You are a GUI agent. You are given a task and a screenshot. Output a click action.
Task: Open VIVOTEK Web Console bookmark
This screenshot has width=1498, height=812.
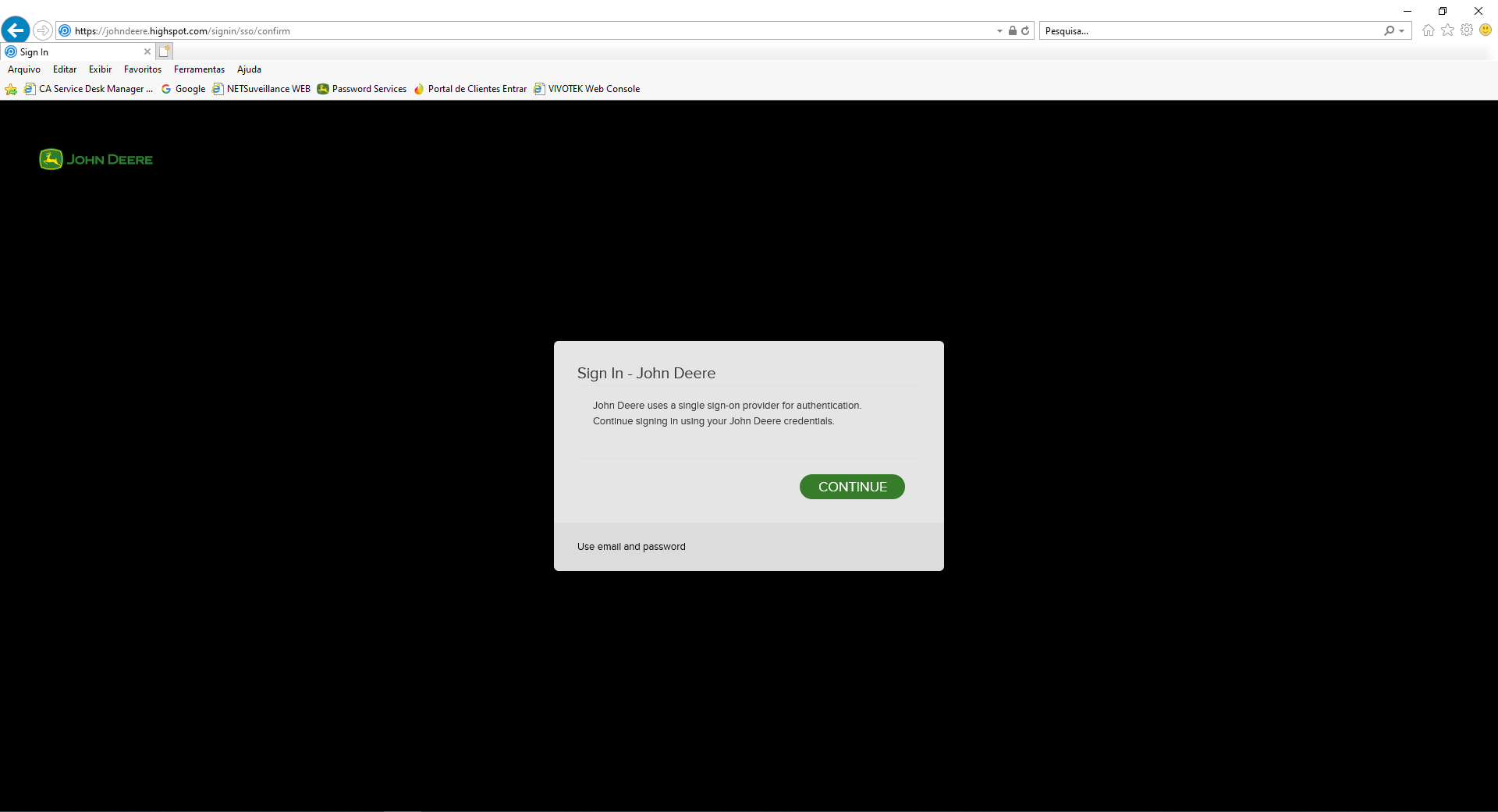coord(587,89)
